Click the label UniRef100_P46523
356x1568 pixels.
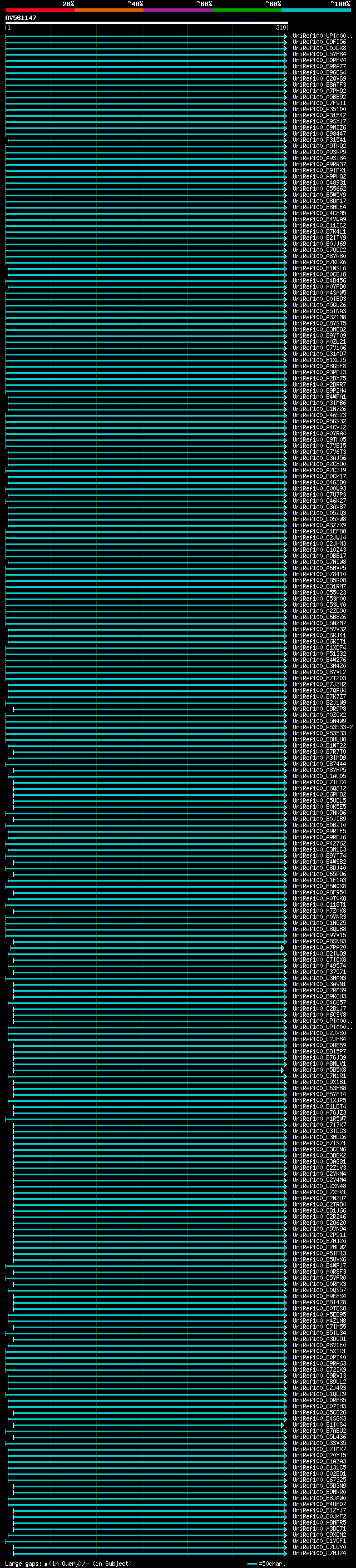[319, 415]
